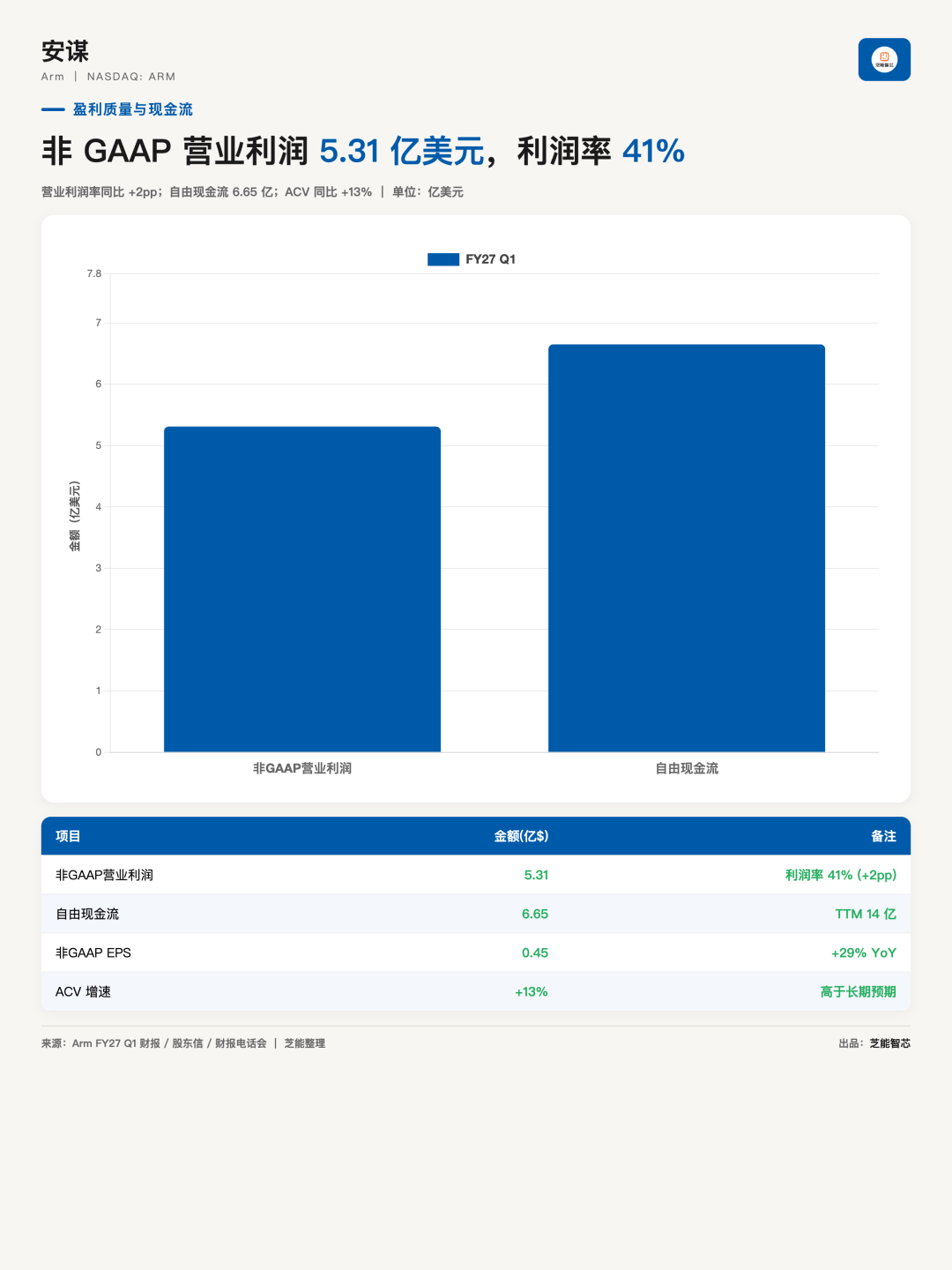Select the 非GAAP营业利润 table row label

point(104,875)
